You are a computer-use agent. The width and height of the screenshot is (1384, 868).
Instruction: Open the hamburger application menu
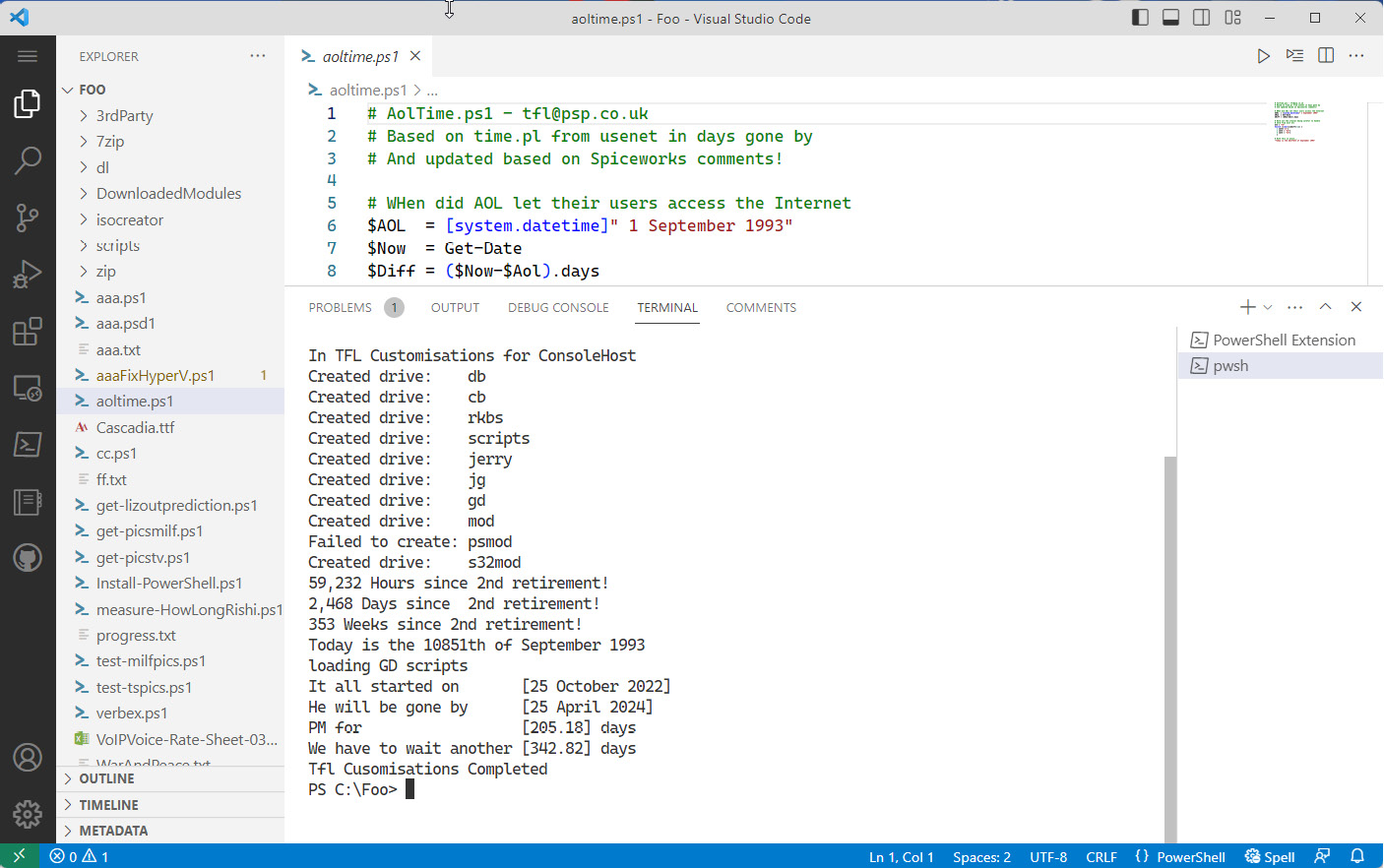click(x=28, y=56)
